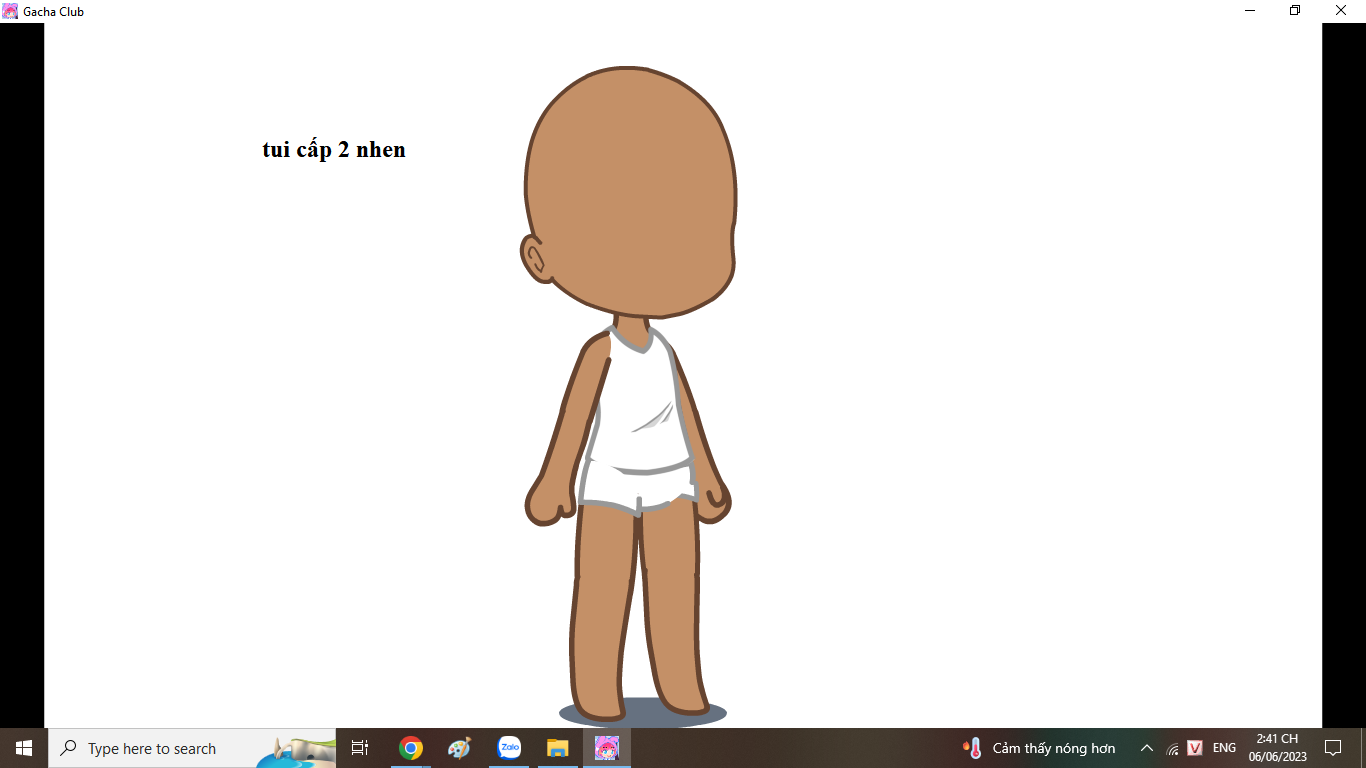The image size is (1366, 768).
Task: Open the Windows Start menu
Action: point(24,748)
